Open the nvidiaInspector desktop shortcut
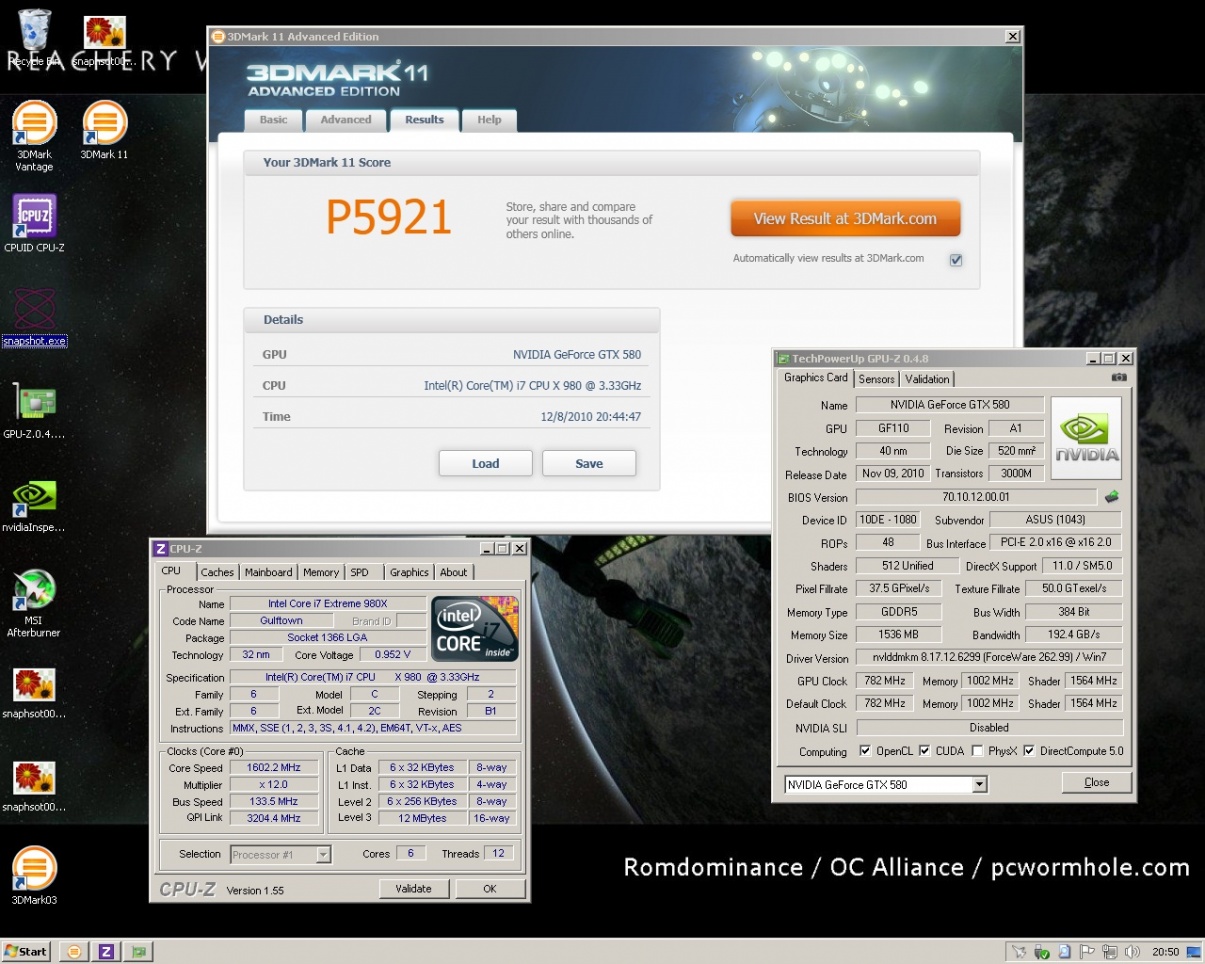The height and width of the screenshot is (964, 1205). pos(34,497)
